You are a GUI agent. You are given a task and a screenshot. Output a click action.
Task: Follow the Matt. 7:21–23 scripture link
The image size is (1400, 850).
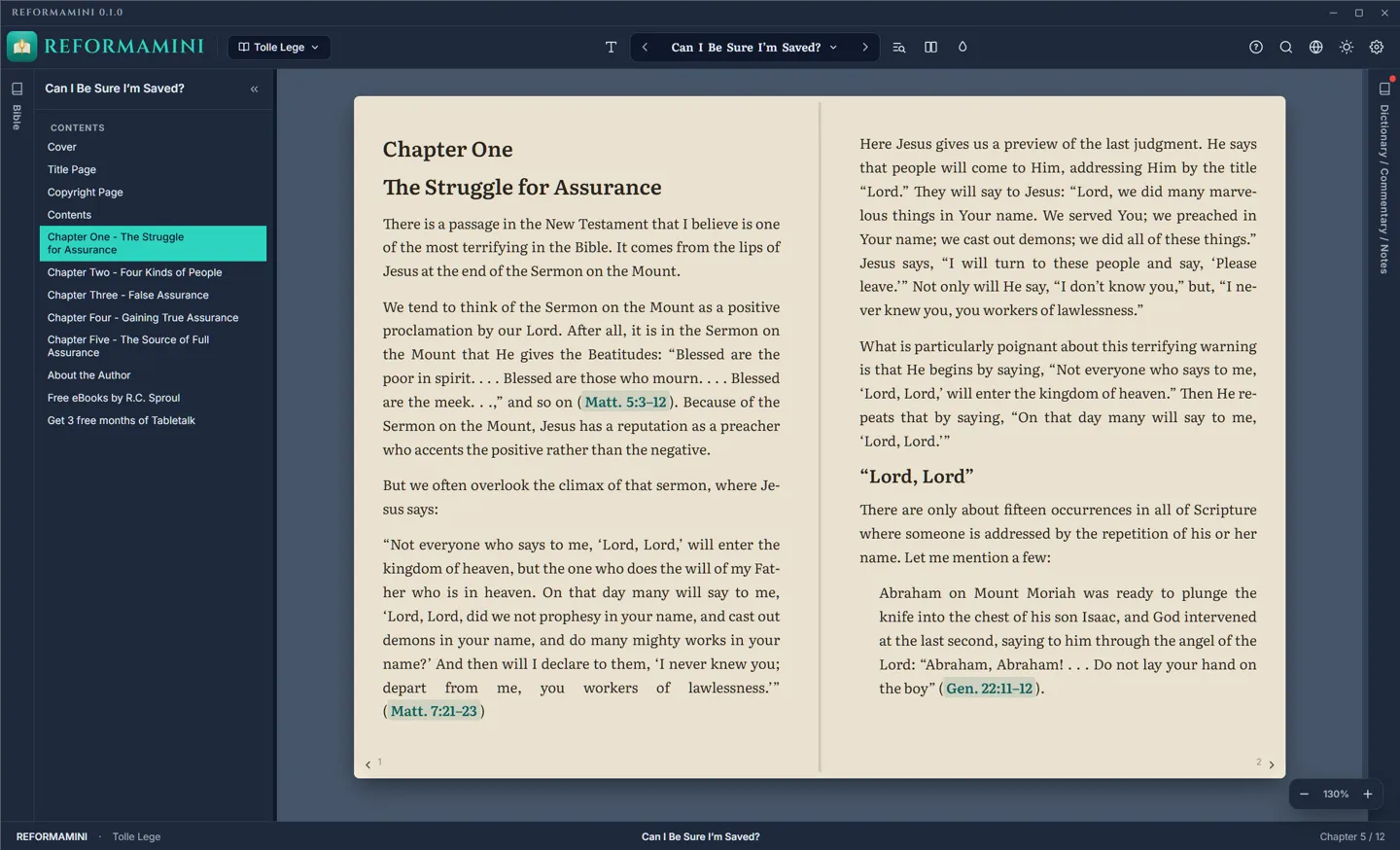pos(434,711)
